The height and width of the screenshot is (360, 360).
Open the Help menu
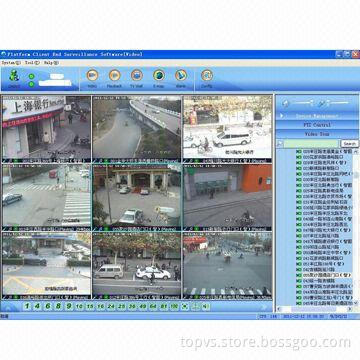[x=51, y=62]
